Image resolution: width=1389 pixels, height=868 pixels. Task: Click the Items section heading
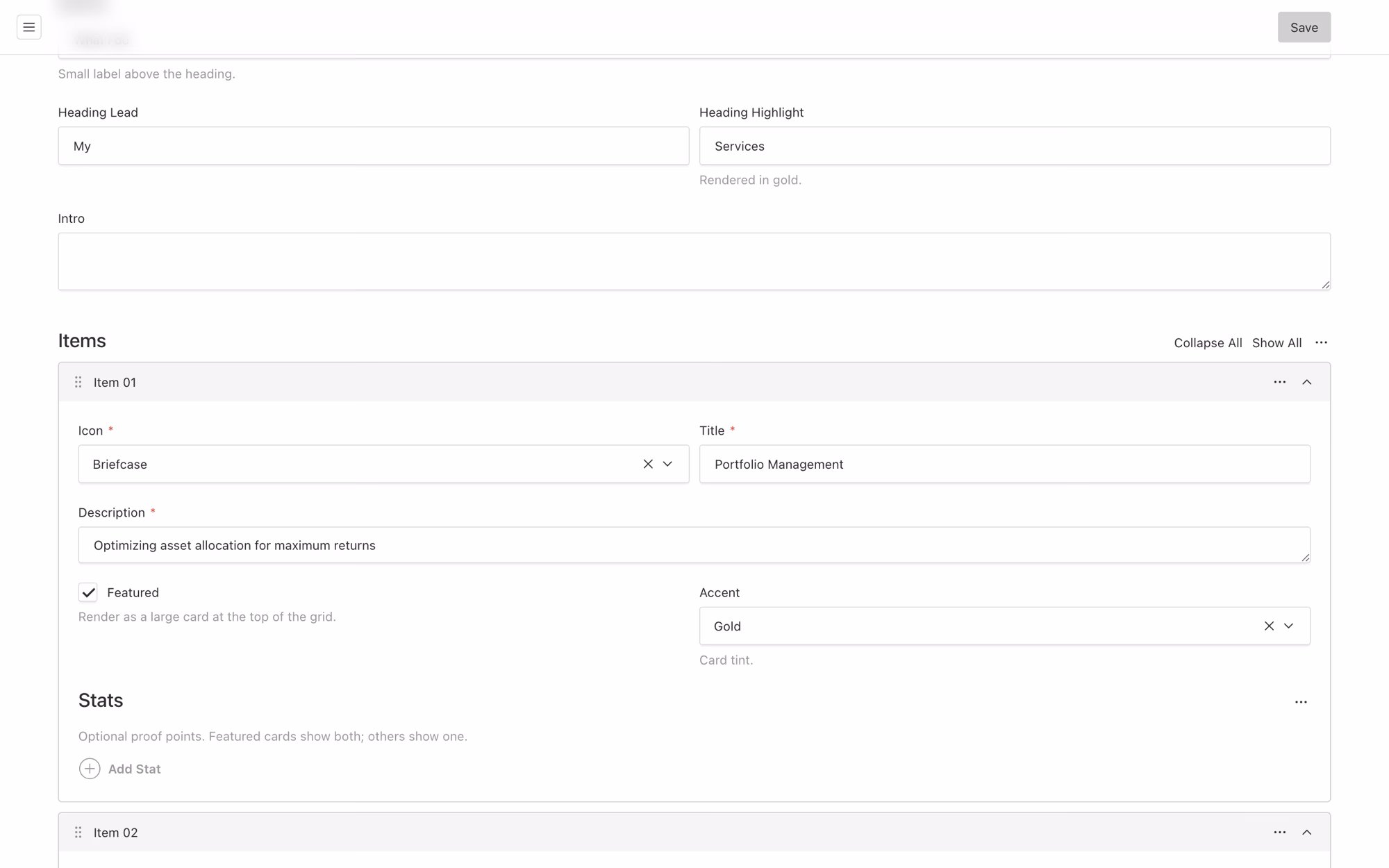pos(82,340)
